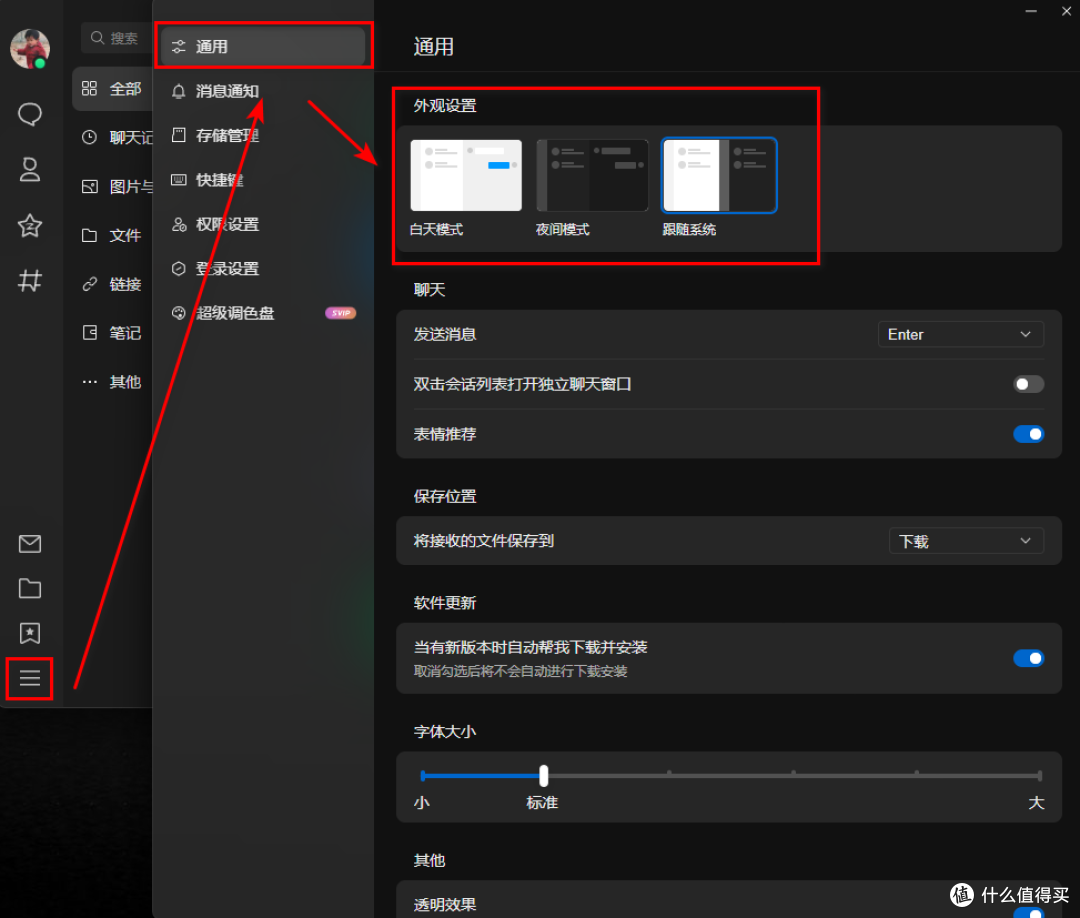This screenshot has width=1080, height=918.
Task: Click the user avatar thumbnail
Action: pyautogui.click(x=29, y=47)
